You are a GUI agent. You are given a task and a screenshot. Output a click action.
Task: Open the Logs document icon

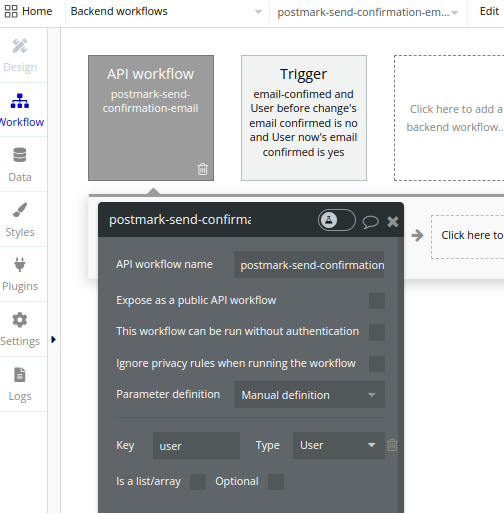coord(20,375)
